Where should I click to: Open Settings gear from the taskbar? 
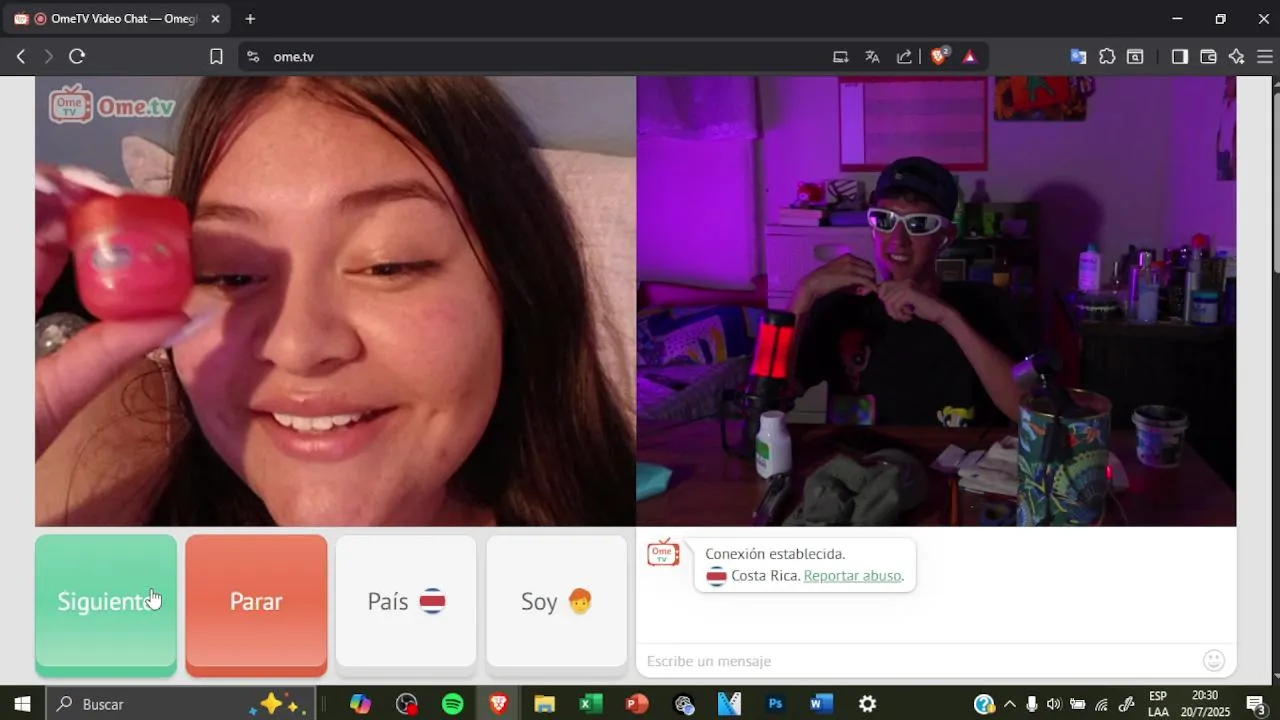tap(868, 704)
